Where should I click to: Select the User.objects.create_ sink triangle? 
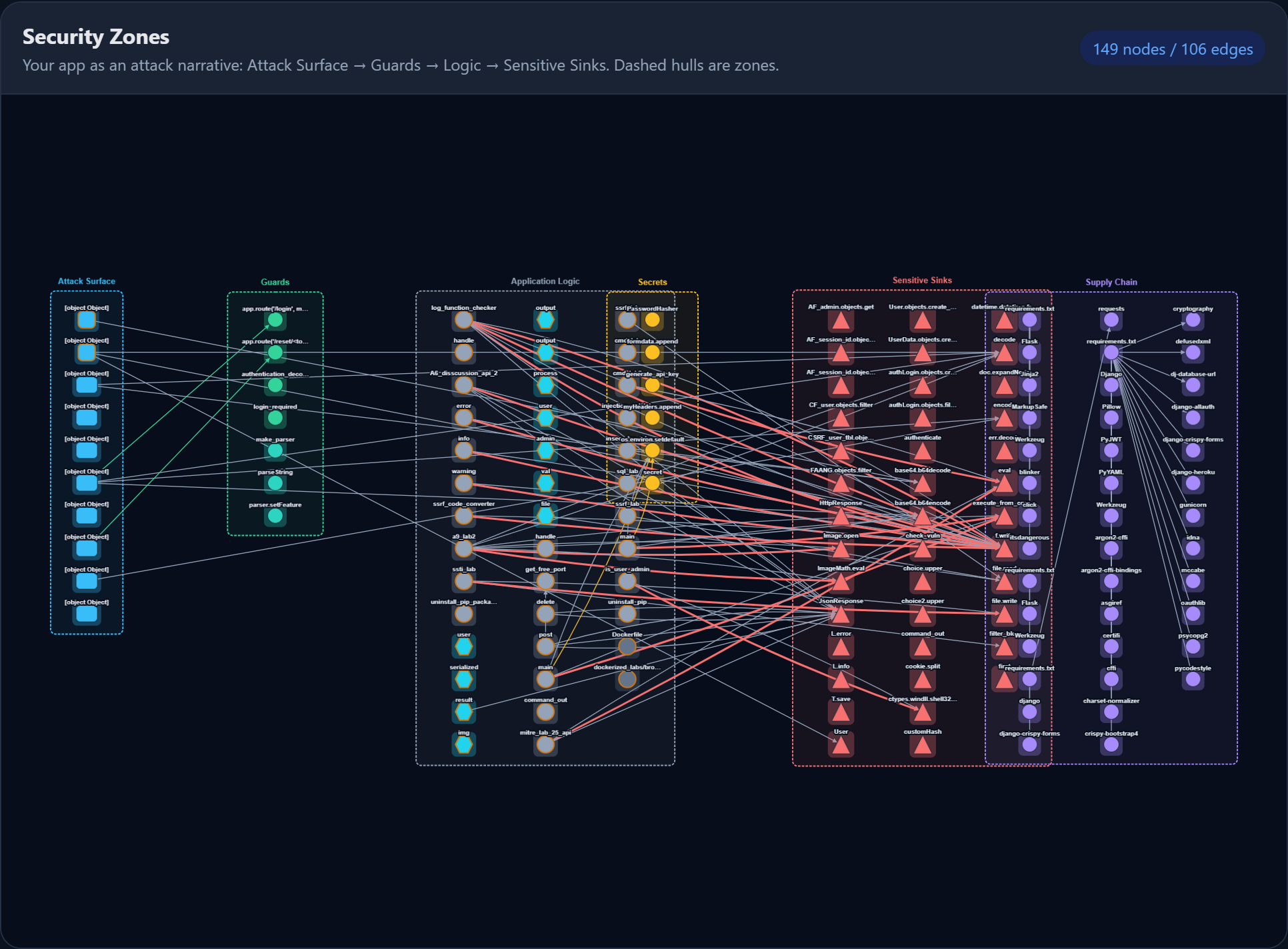[923, 321]
